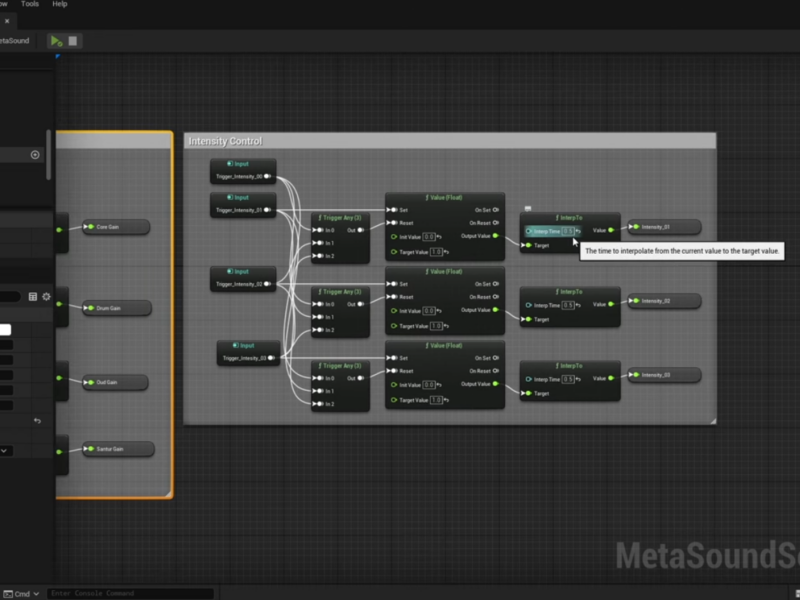This screenshot has height=600, width=800.
Task: Click the Target input pin on the InterpTo node
Action: [528, 245]
